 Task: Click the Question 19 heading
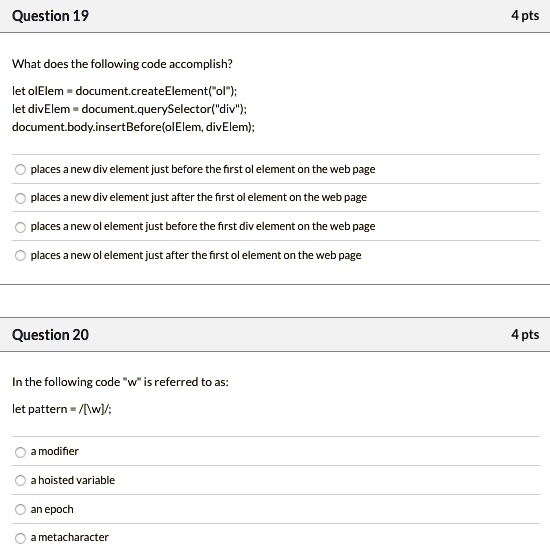[x=50, y=16]
